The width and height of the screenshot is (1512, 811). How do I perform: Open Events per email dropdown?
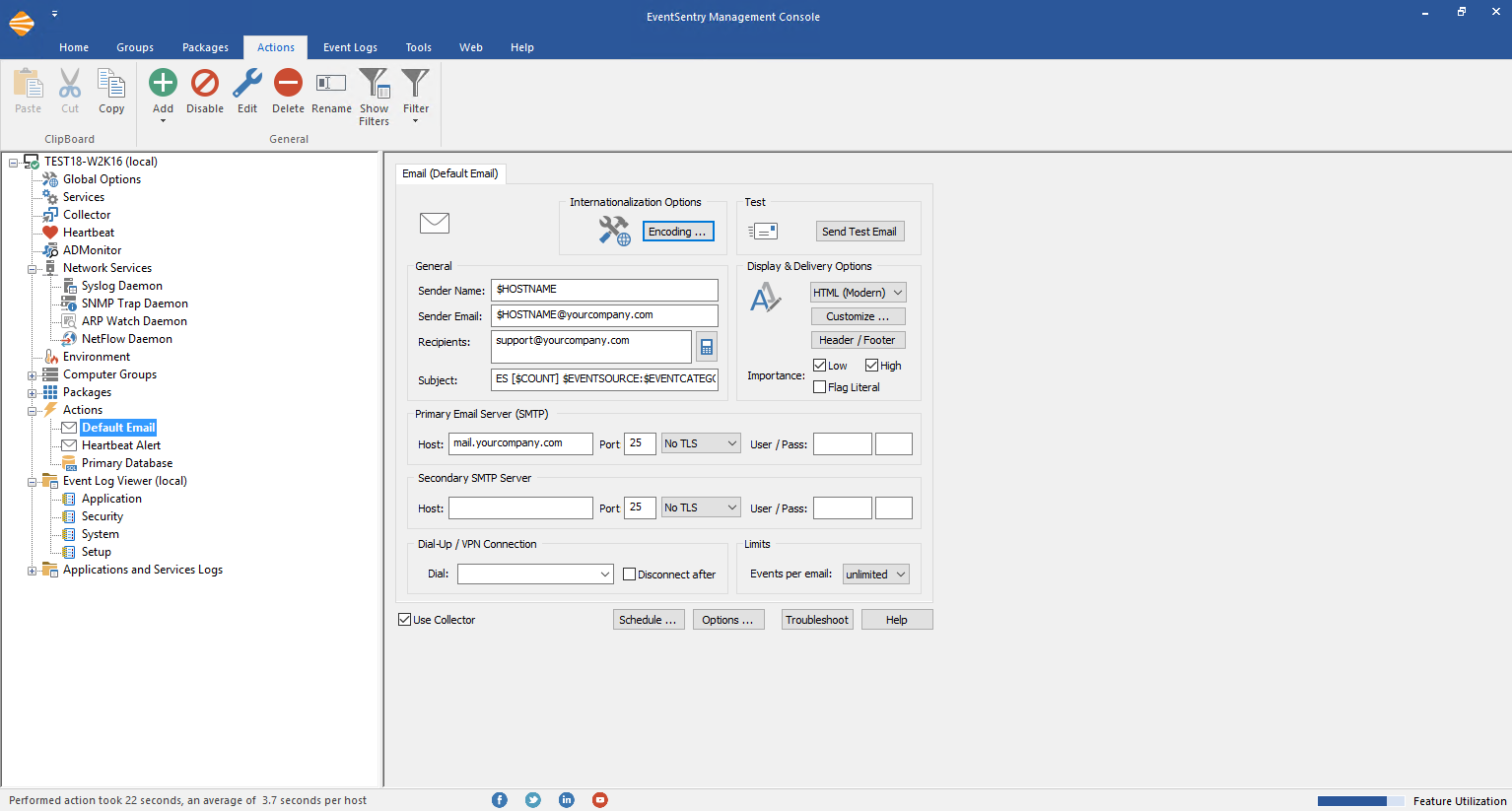(x=876, y=574)
